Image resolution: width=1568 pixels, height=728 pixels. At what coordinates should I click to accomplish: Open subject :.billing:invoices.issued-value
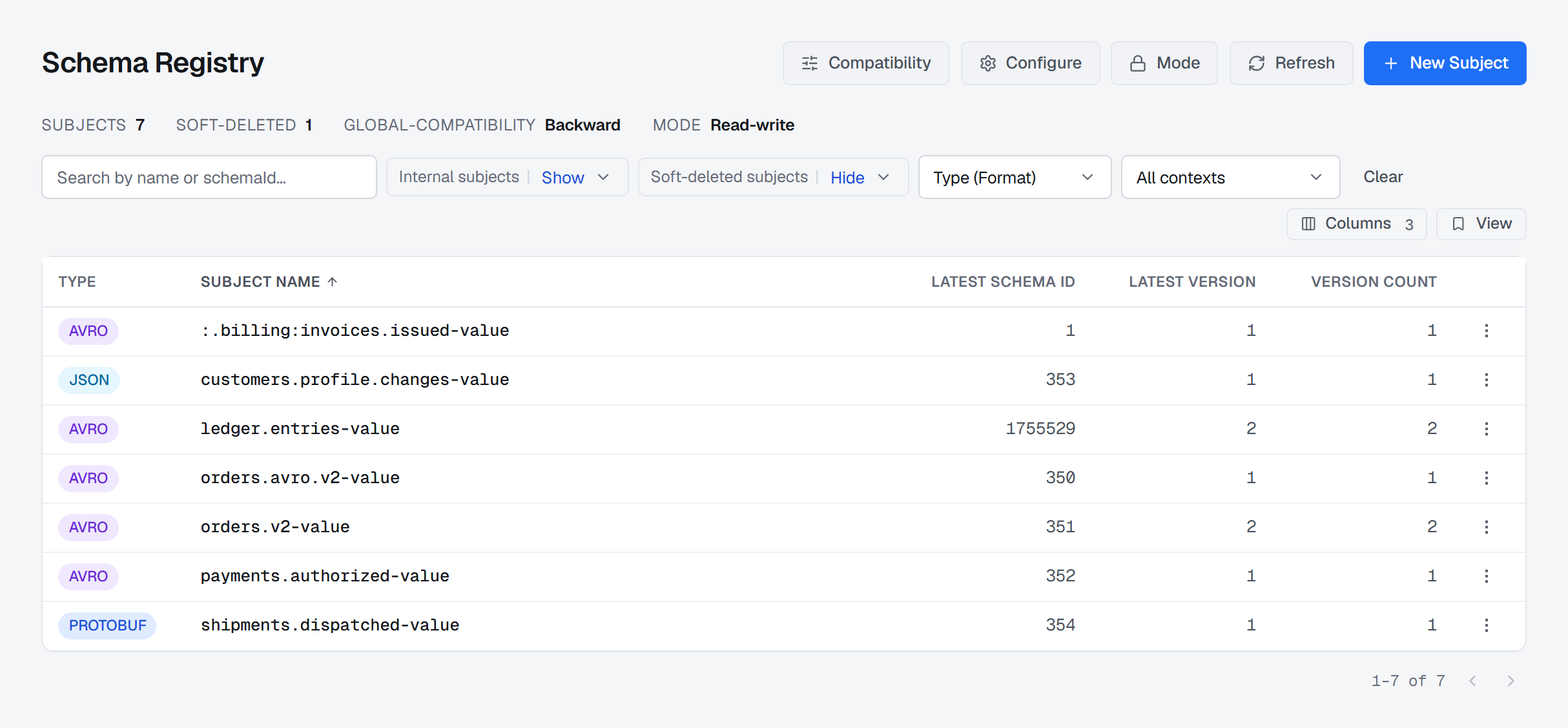(355, 331)
